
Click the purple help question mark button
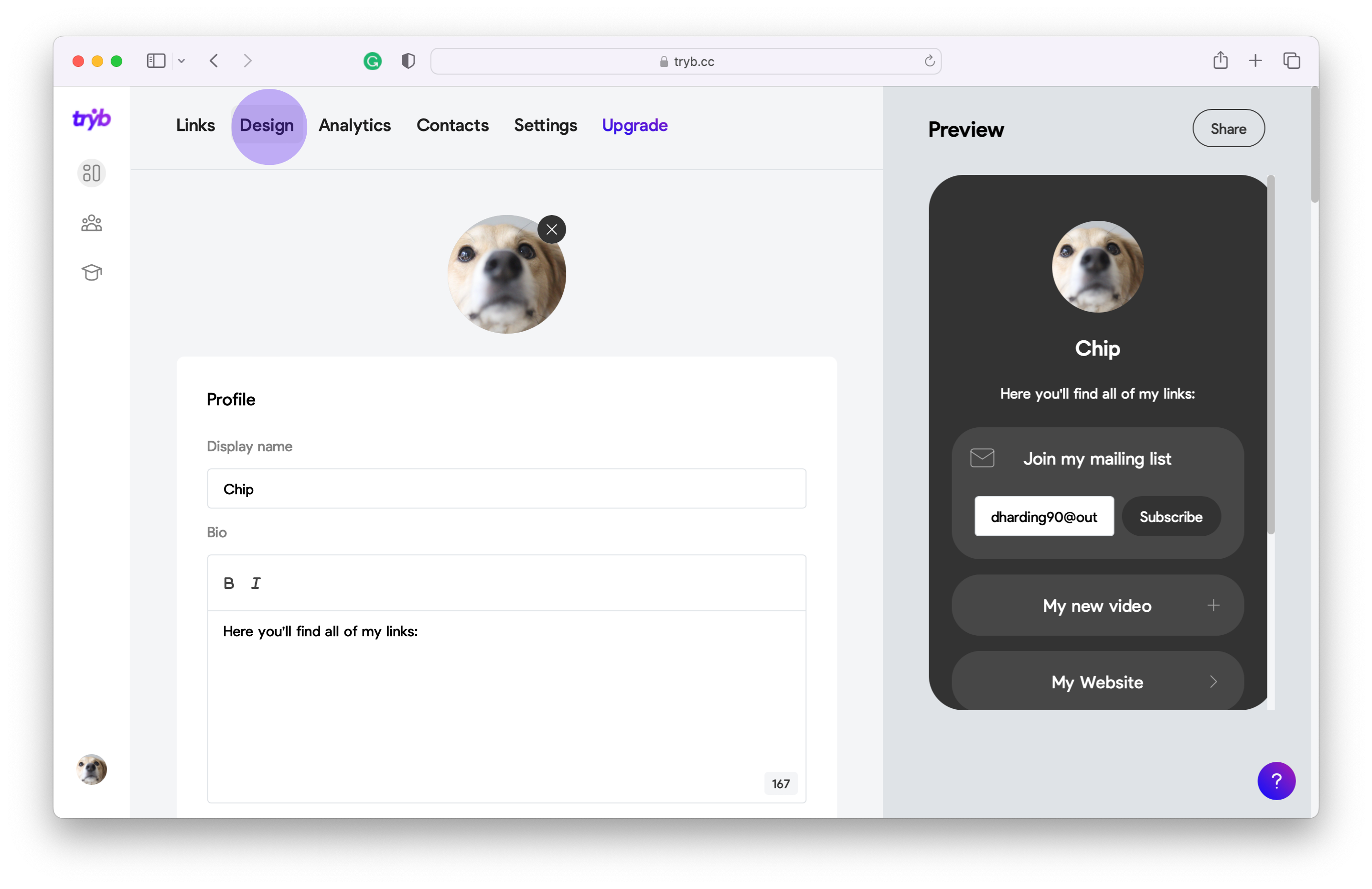pos(1276,781)
